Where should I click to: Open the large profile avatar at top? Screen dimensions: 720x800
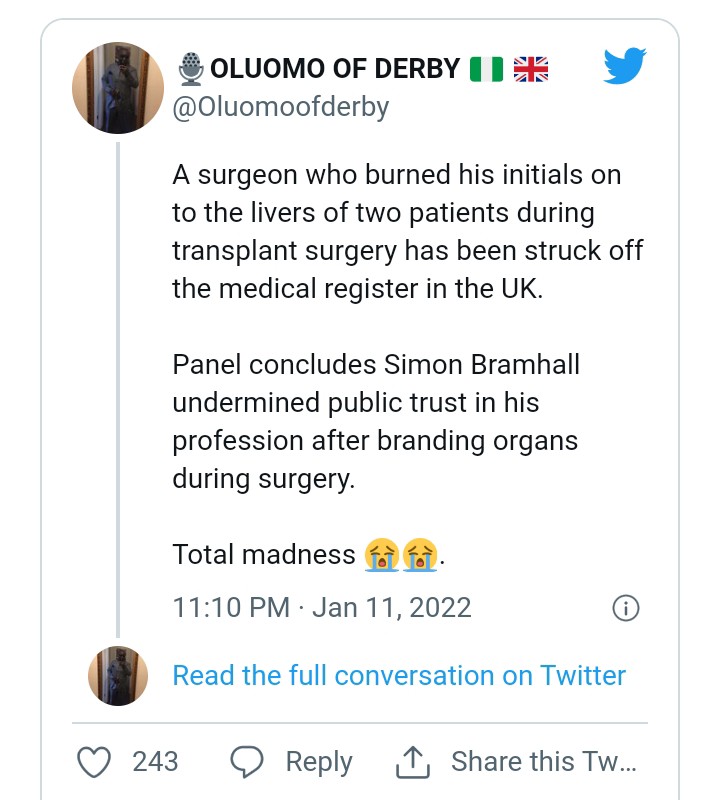coord(118,88)
